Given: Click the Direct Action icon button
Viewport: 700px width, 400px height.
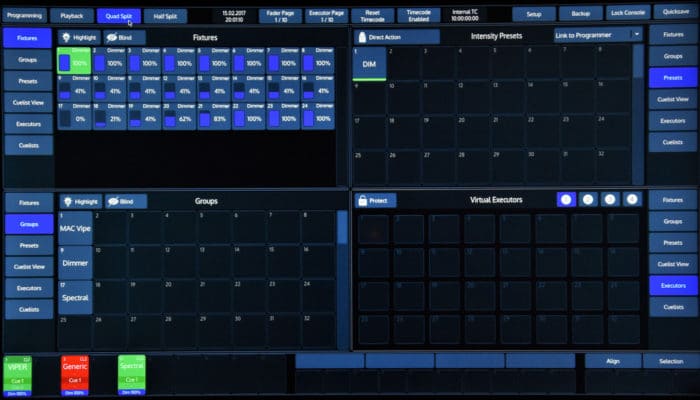Looking at the screenshot, I should pyautogui.click(x=363, y=37).
